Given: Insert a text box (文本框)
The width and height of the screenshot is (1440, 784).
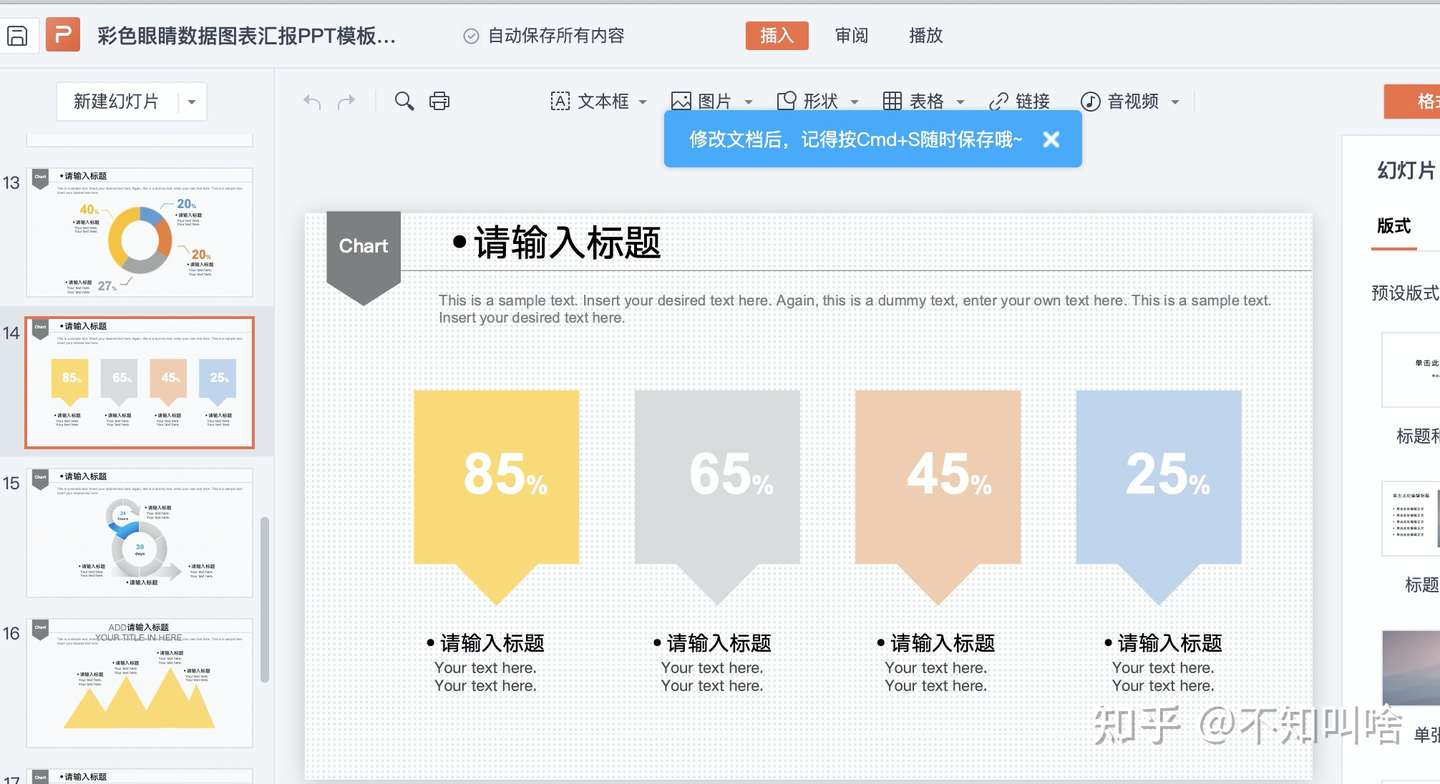Looking at the screenshot, I should (590, 101).
